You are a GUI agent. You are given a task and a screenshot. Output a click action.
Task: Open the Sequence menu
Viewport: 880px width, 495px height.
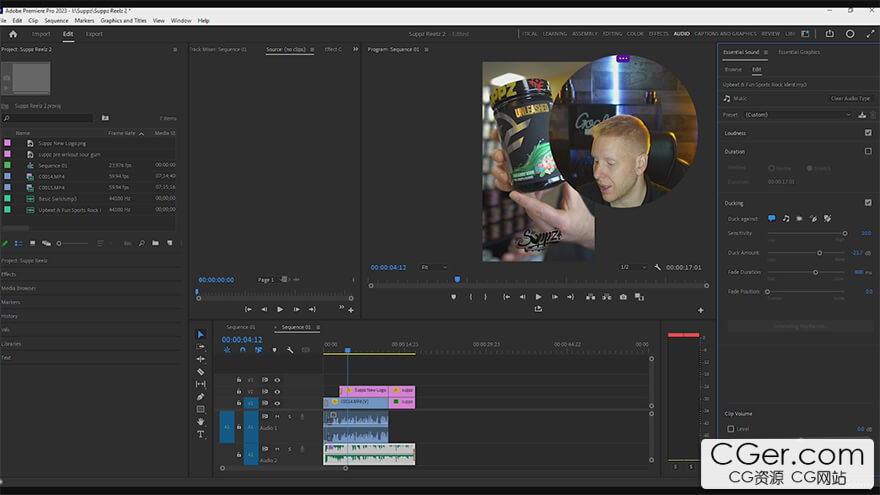[x=56, y=20]
